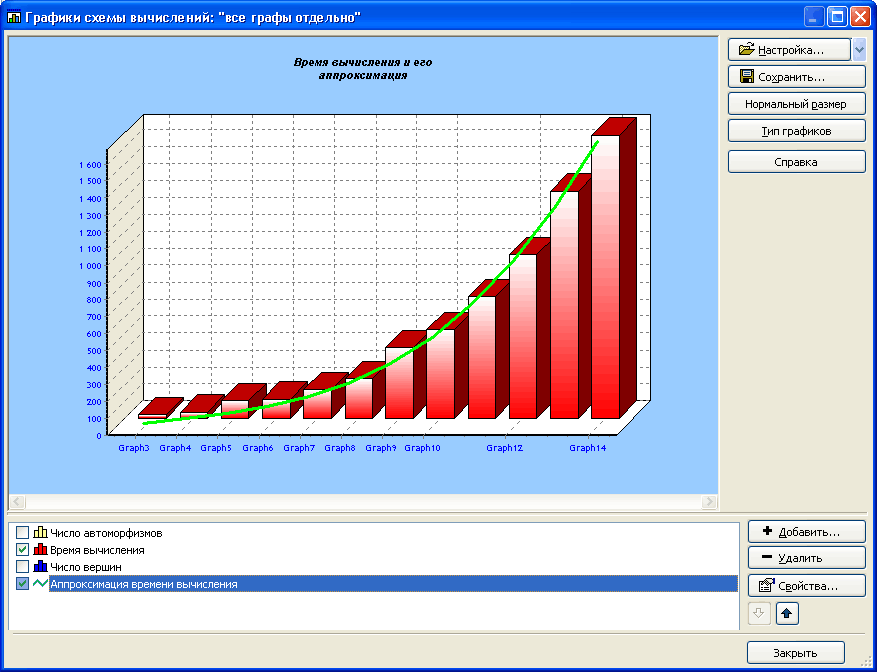877x672 pixels.
Task: Open Свойства properties of the series
Action: click(x=807, y=586)
